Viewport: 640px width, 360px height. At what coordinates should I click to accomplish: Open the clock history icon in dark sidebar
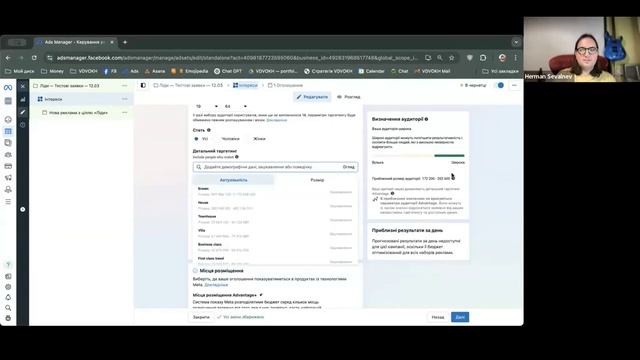23,125
